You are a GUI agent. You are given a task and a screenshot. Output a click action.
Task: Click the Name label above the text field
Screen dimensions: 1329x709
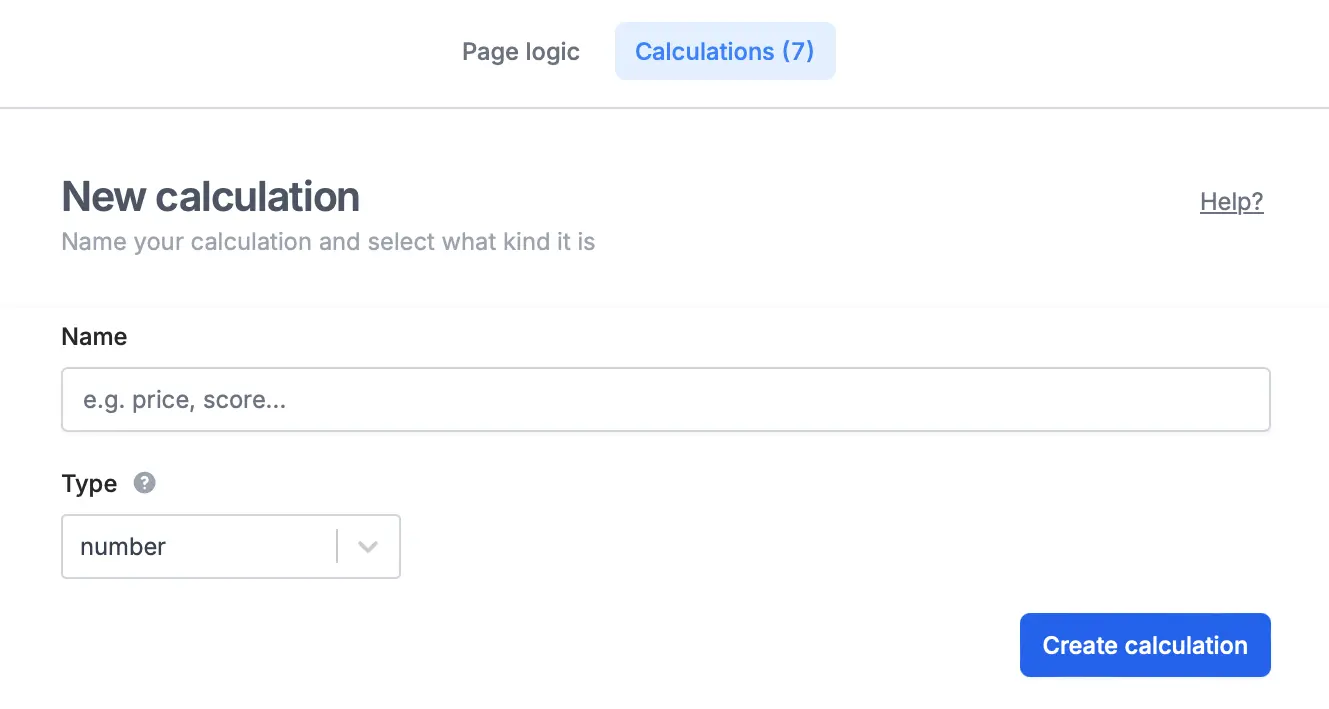pos(93,336)
